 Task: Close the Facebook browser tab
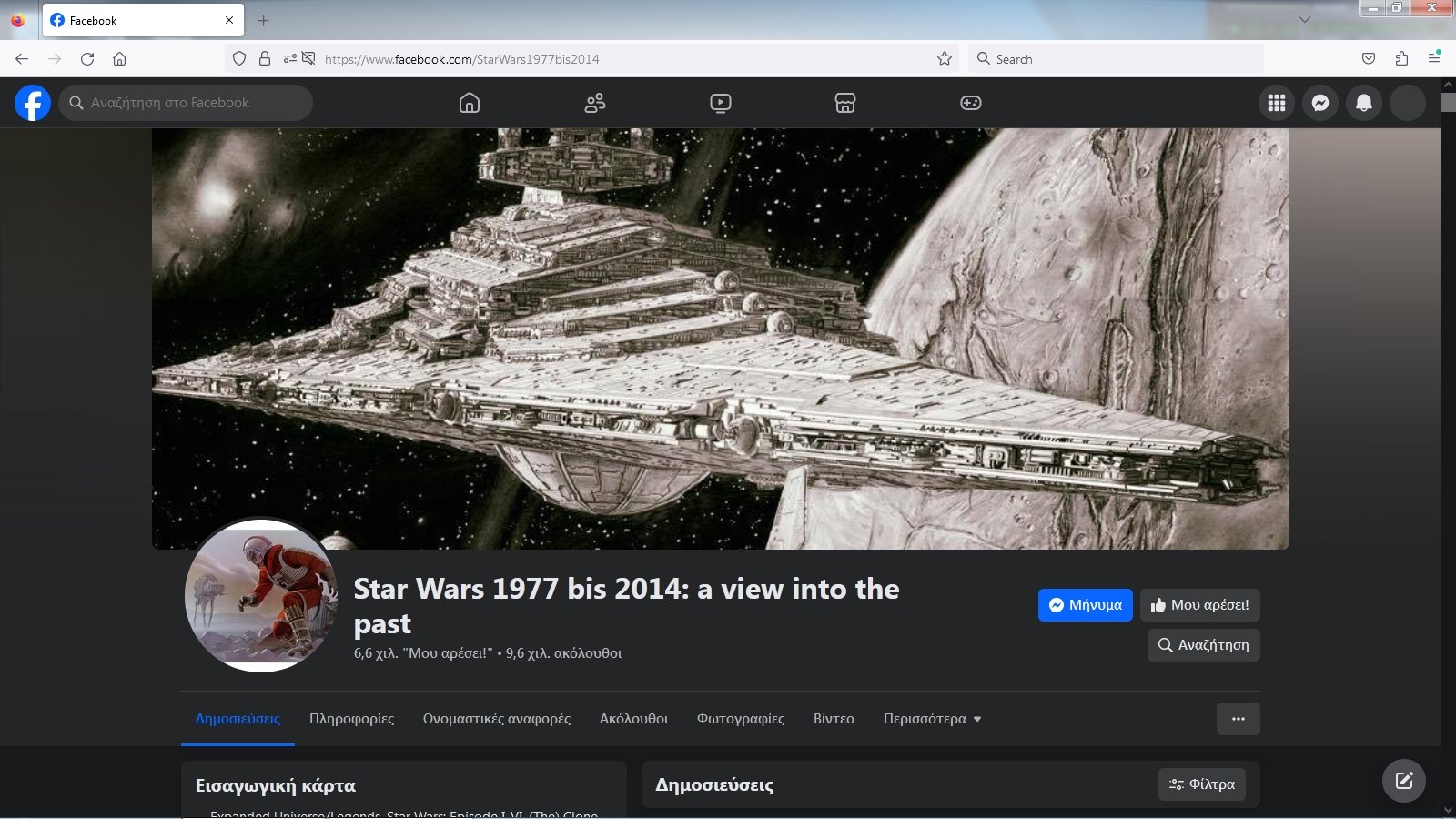[x=229, y=20]
